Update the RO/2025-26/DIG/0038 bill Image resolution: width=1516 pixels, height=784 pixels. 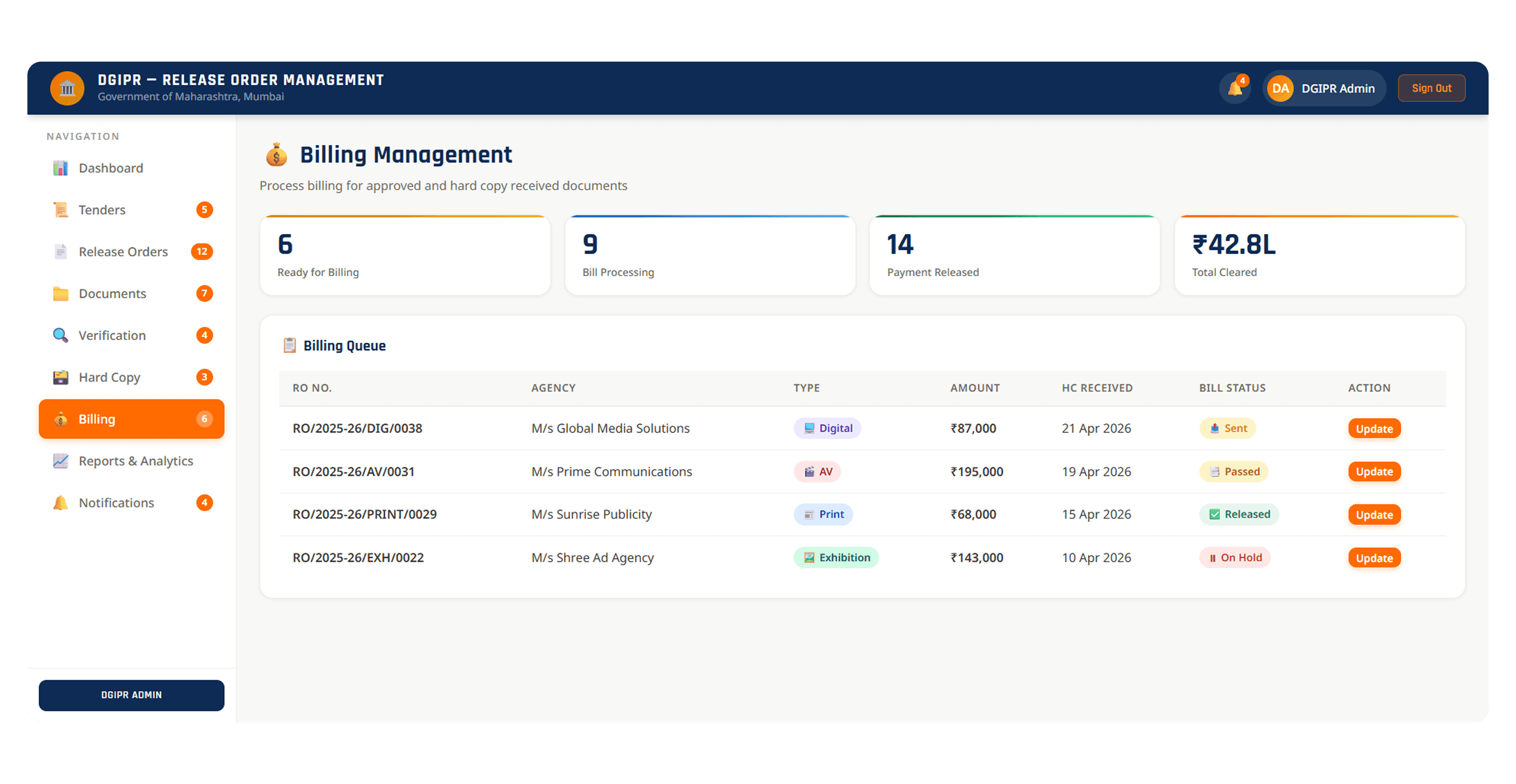point(1374,428)
